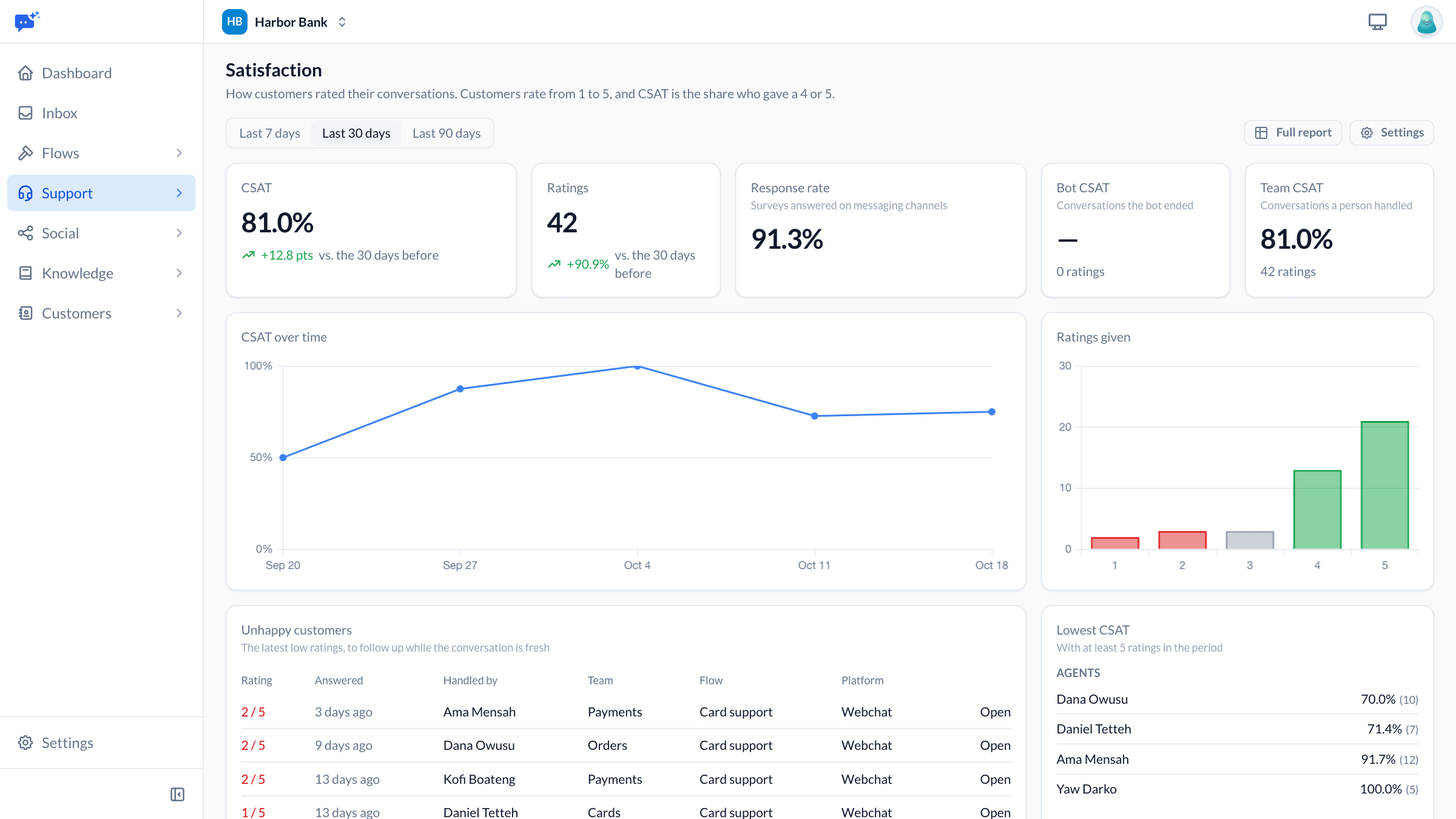Viewport: 1456px width, 819px height.
Task: Open Inbox from the sidebar
Action: [x=101, y=113]
